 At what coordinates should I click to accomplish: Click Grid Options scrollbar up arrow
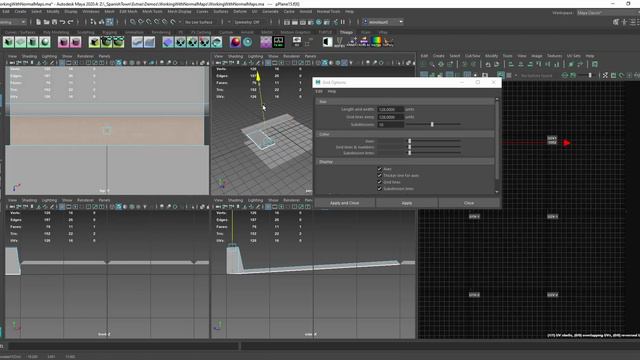tap(497, 99)
